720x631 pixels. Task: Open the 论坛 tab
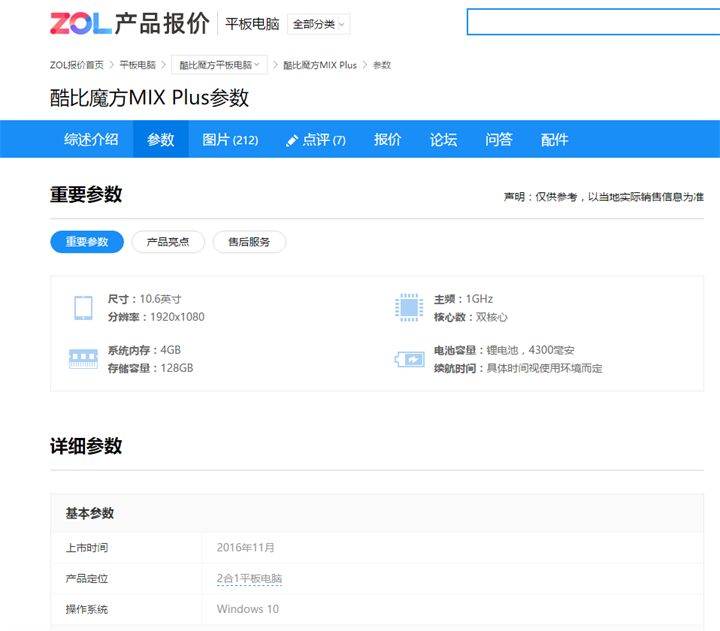pos(443,139)
